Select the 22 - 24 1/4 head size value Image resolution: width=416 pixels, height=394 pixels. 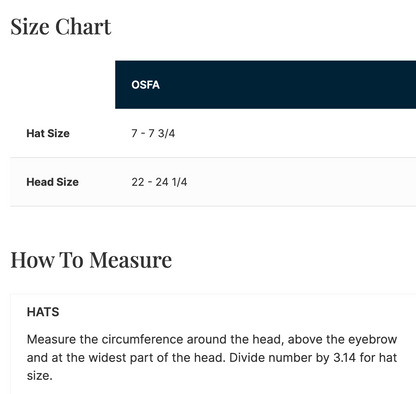click(x=159, y=182)
